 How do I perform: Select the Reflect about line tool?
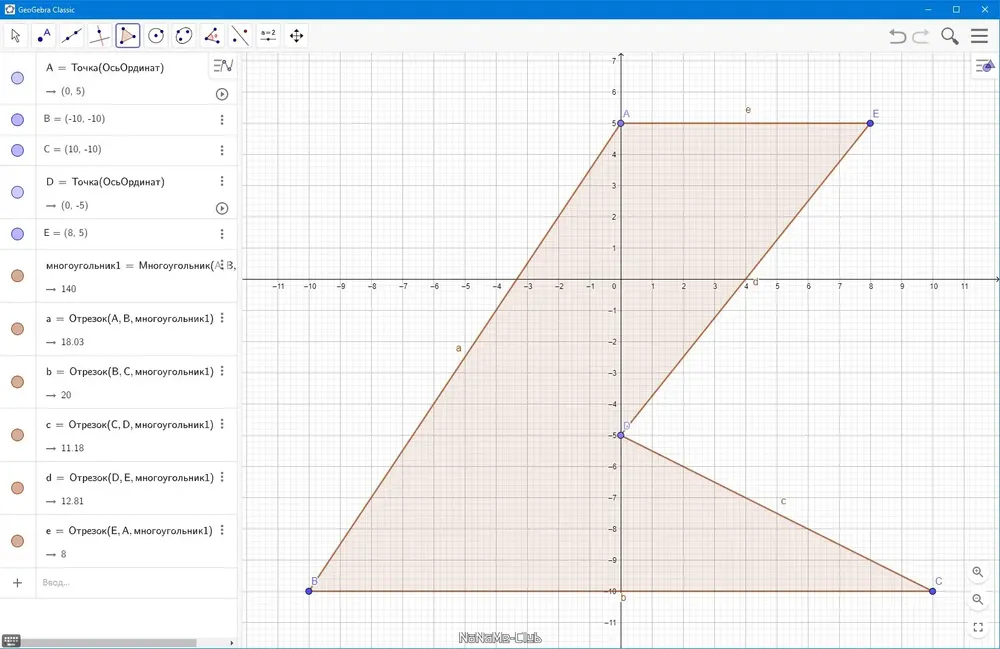tap(240, 36)
